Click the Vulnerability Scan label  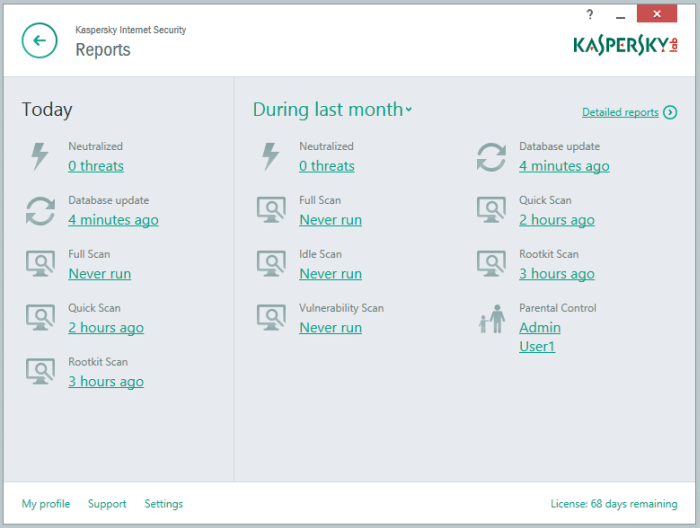[x=341, y=308]
